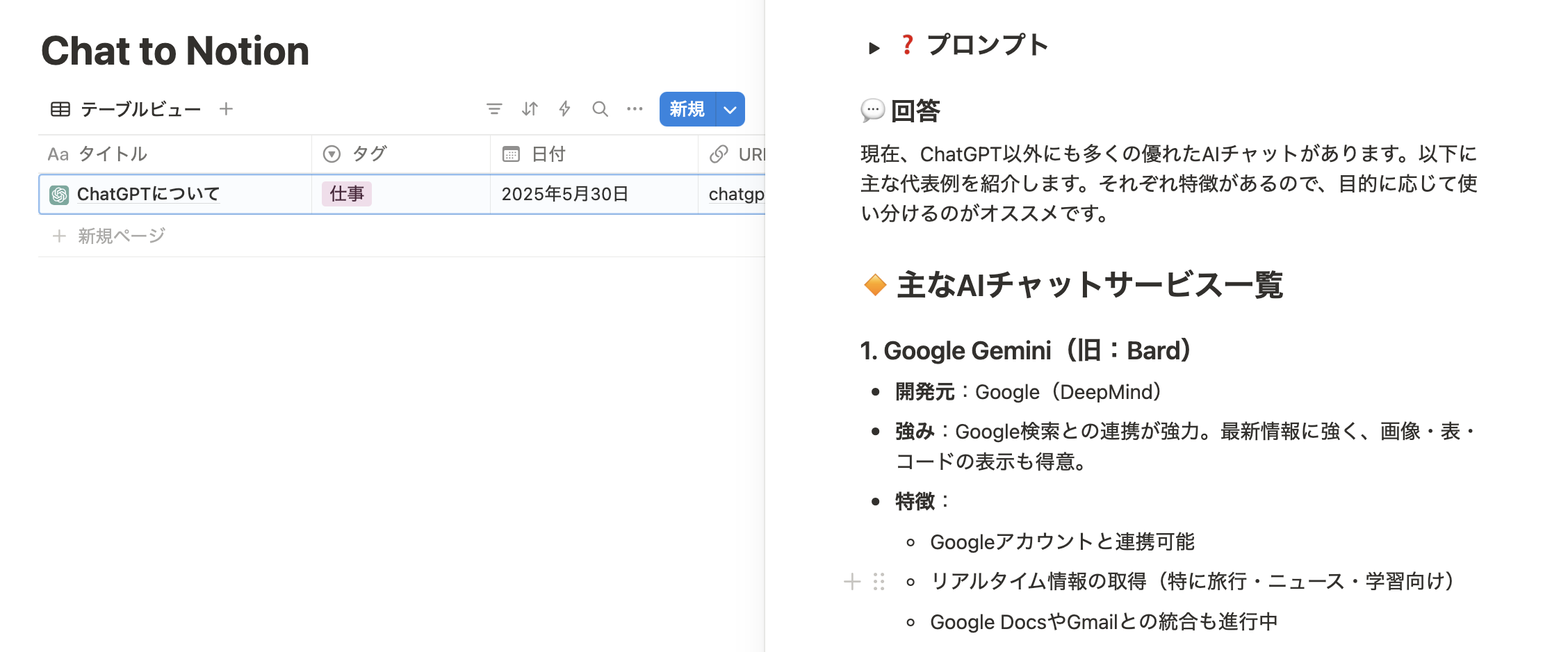Select the 2025年5月30日 date cell
The height and width of the screenshot is (652, 1568).
(x=594, y=194)
